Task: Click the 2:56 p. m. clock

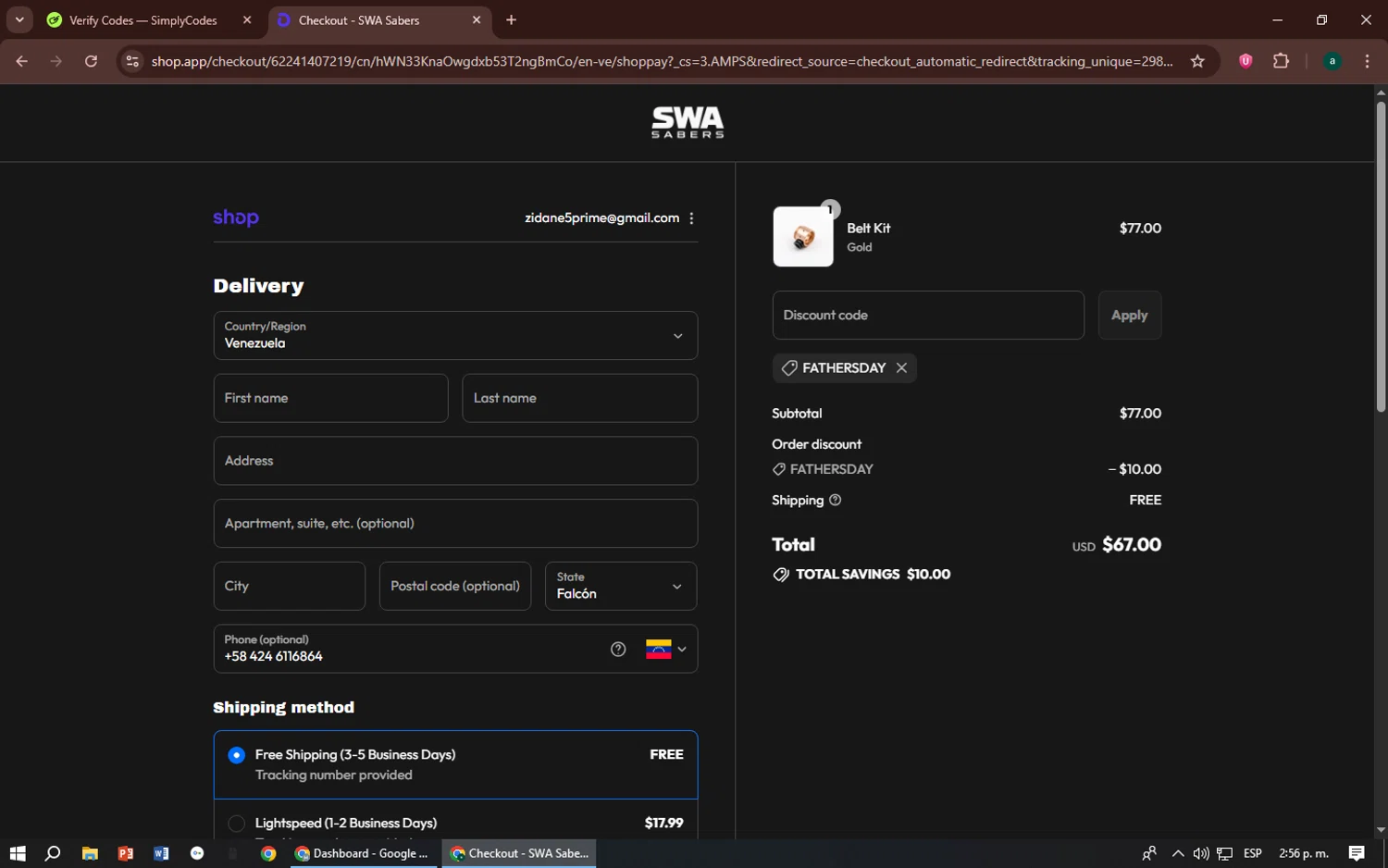Action: [1303, 853]
